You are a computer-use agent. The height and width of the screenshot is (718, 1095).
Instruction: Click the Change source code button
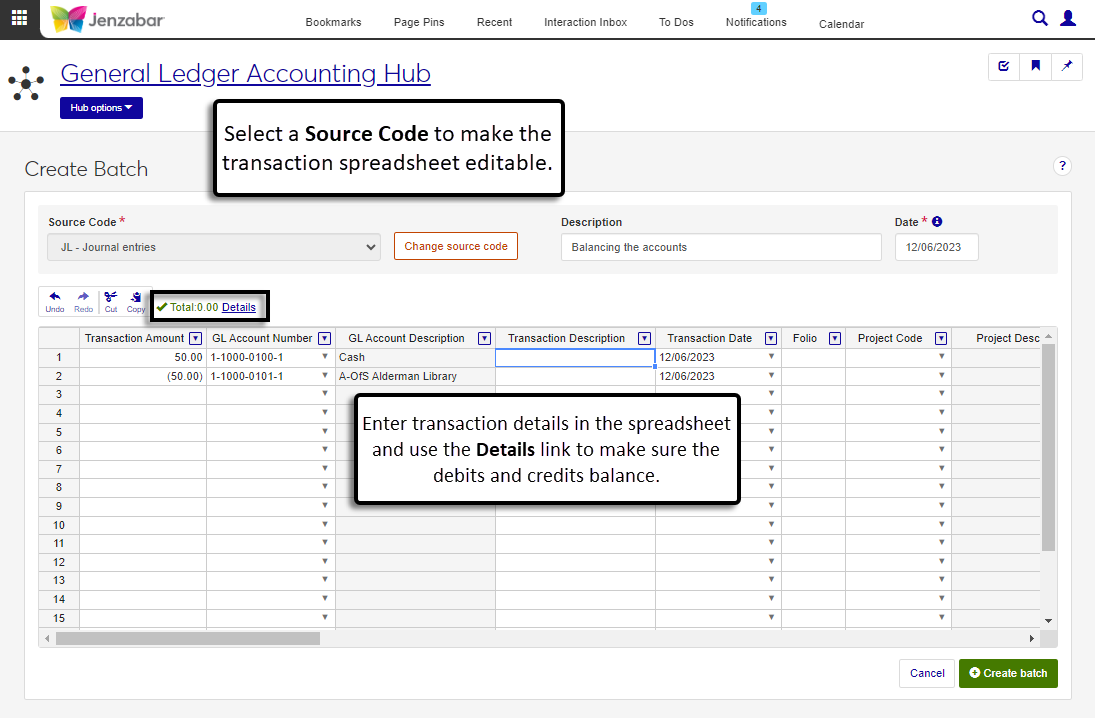click(456, 246)
